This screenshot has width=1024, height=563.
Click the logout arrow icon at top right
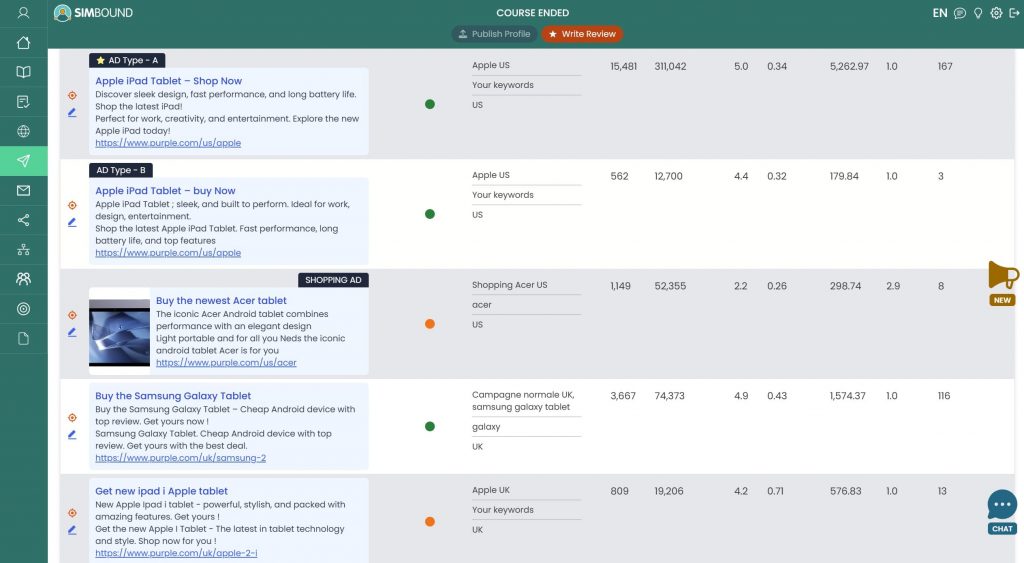[1014, 13]
